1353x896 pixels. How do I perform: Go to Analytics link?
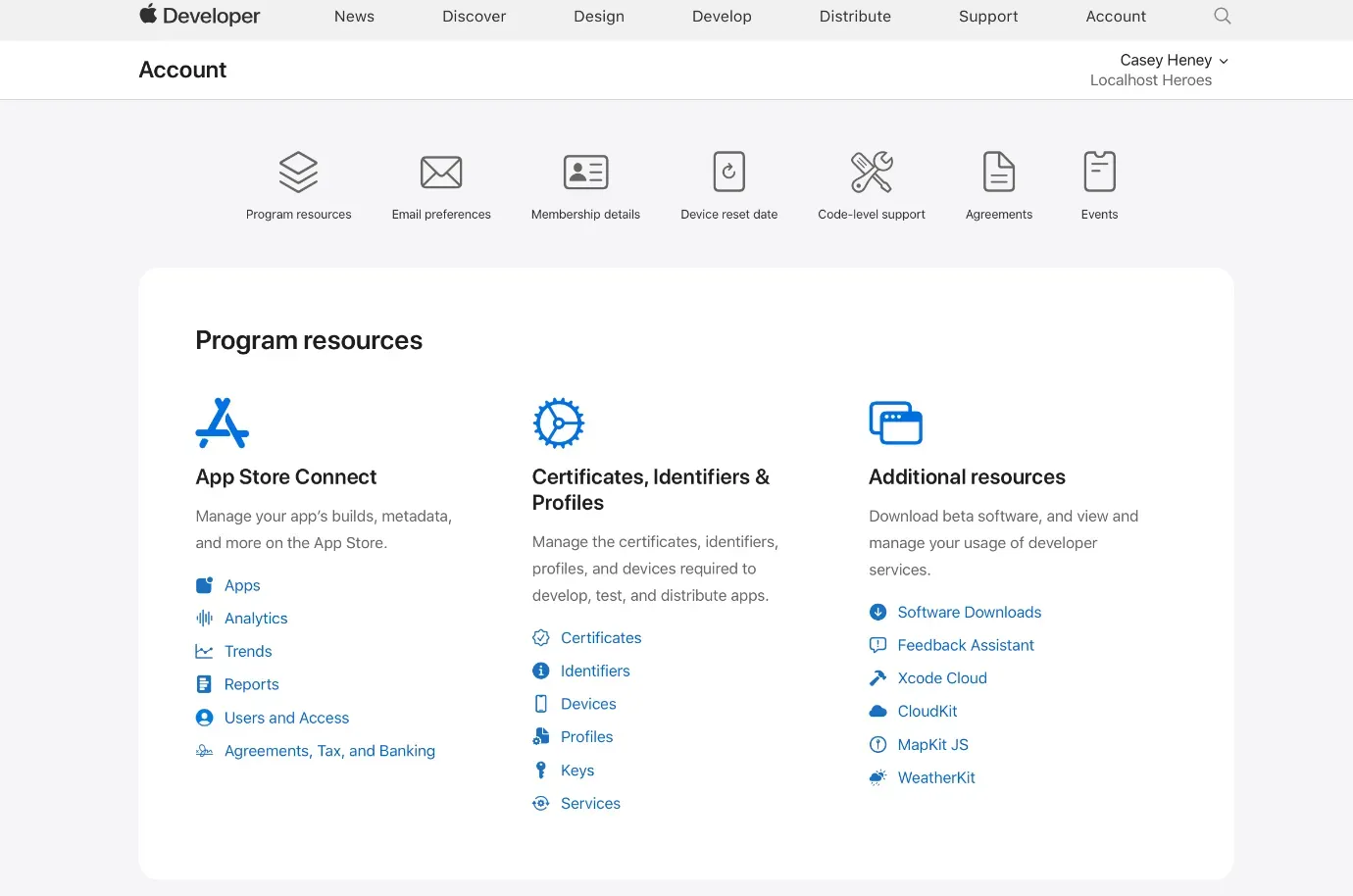[x=256, y=619]
